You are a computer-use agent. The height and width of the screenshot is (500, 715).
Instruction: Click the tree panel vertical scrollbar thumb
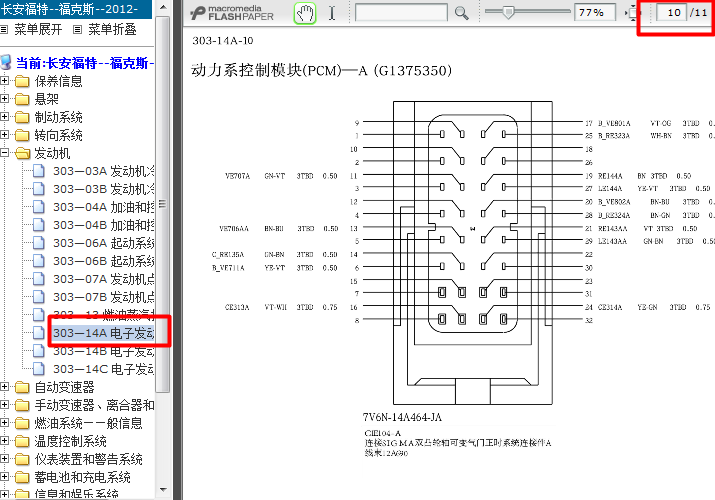click(163, 204)
